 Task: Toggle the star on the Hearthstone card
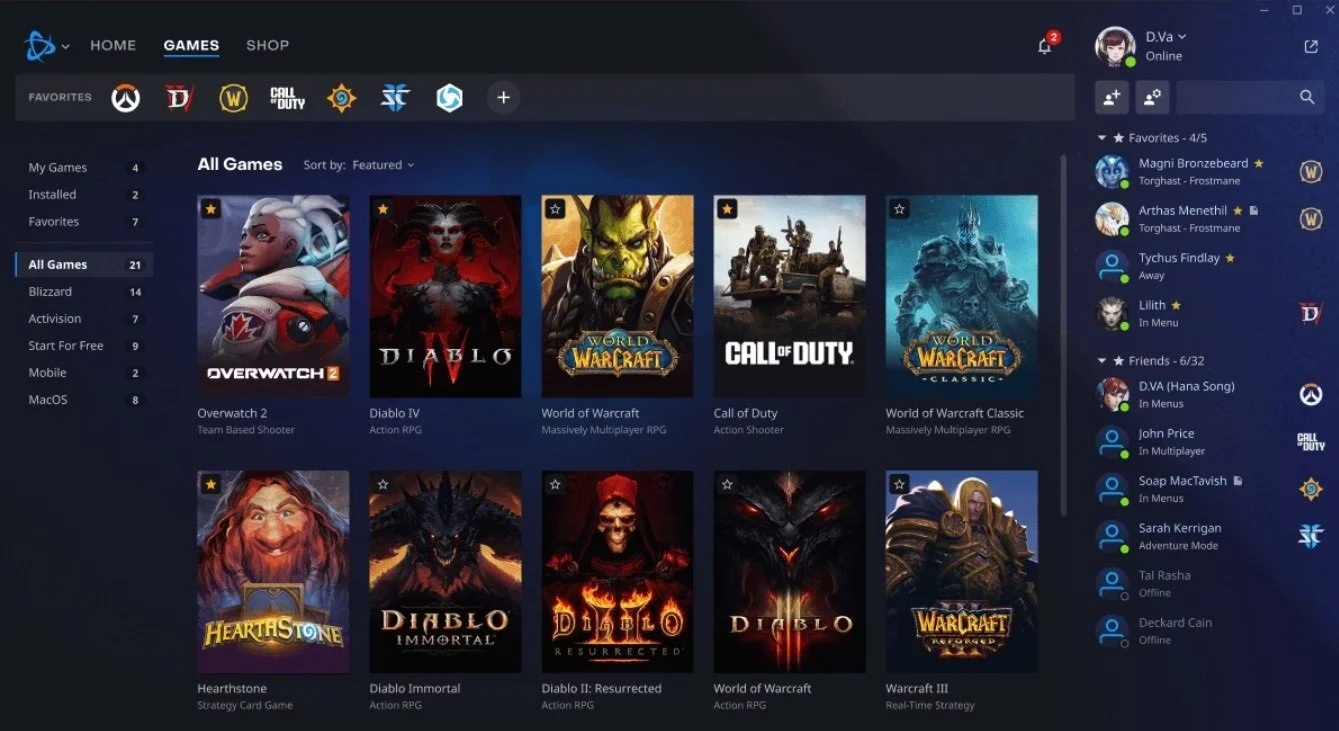pyautogui.click(x=211, y=485)
